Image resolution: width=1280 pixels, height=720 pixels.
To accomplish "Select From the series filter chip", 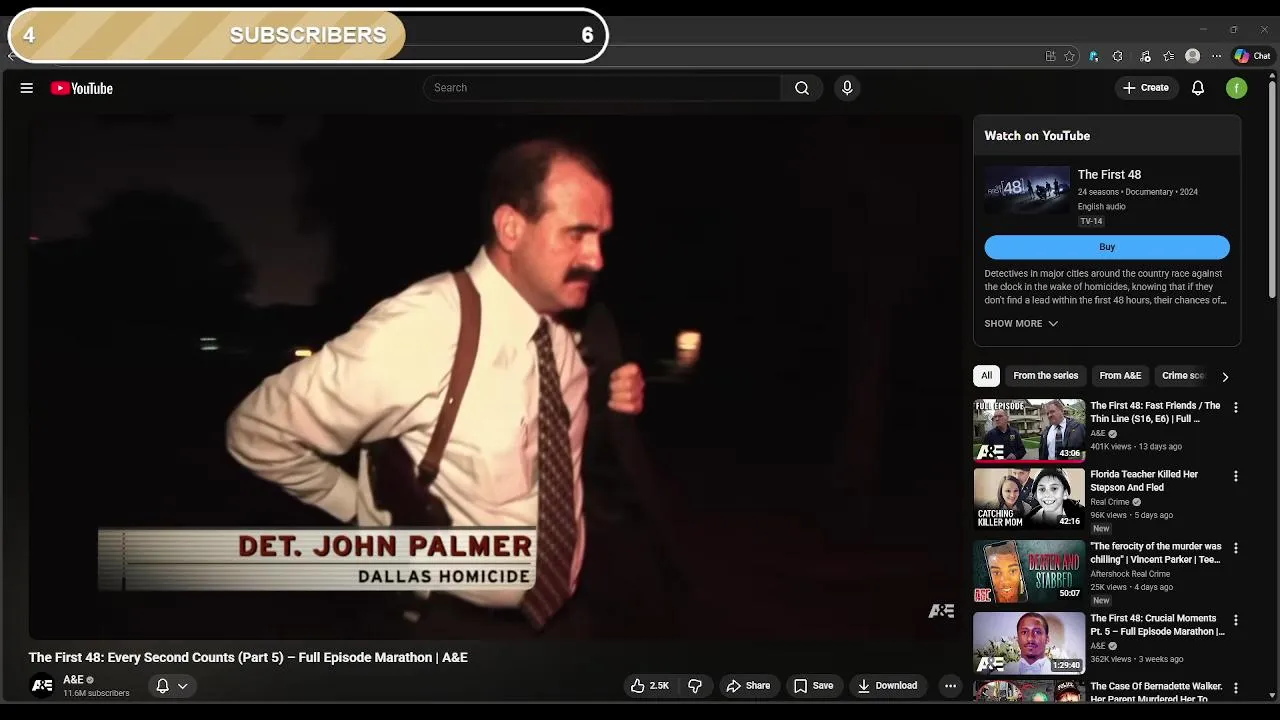I will [1045, 376].
